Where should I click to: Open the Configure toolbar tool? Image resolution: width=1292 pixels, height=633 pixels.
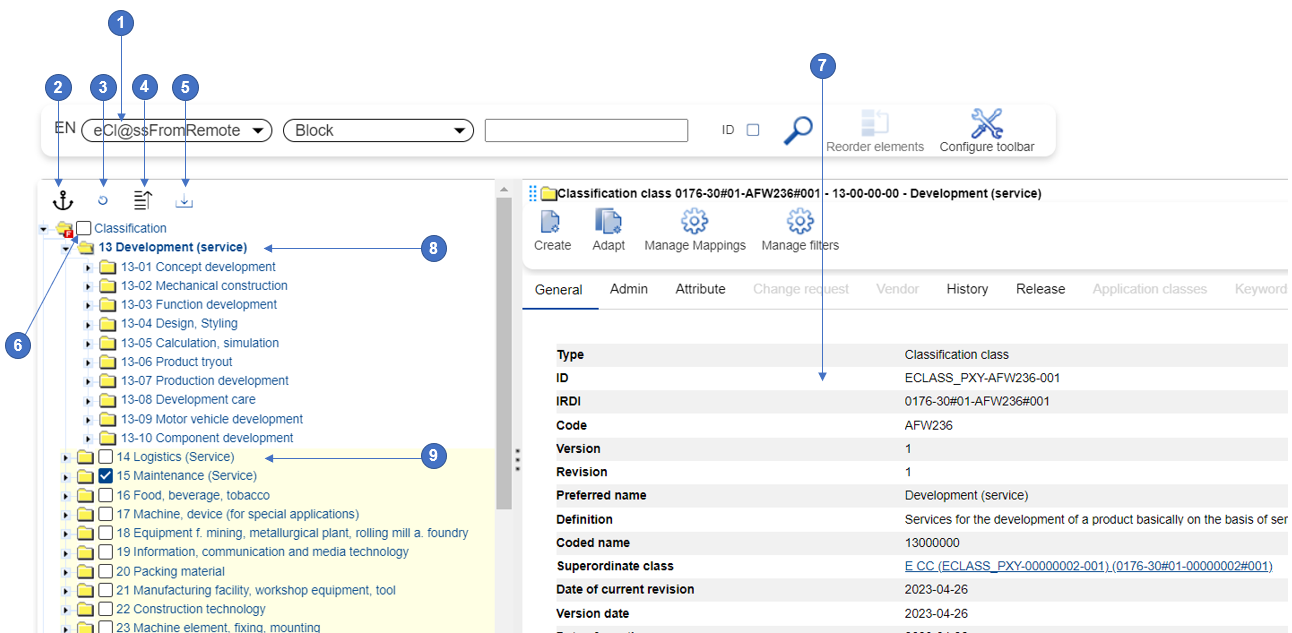click(x=986, y=130)
